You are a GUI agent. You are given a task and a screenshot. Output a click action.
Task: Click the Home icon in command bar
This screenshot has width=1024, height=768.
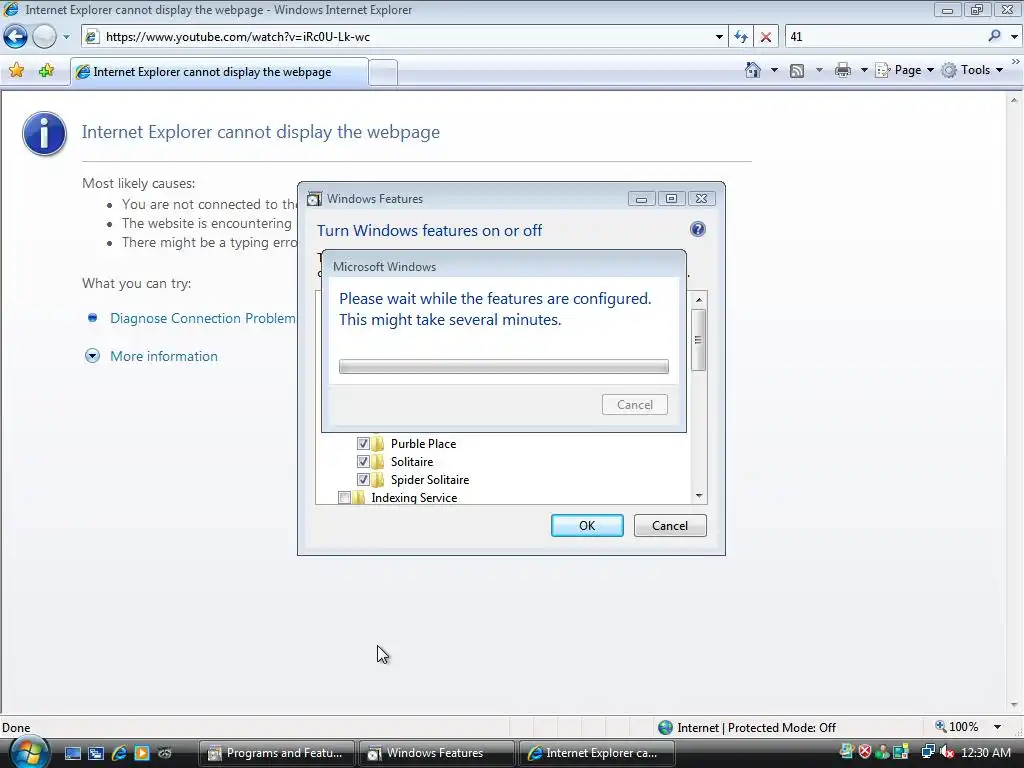point(752,70)
